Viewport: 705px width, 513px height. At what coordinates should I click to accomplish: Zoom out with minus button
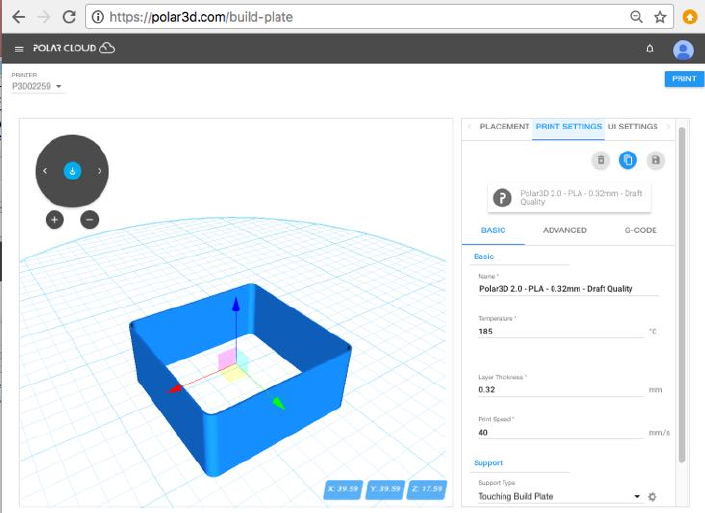pos(89,220)
